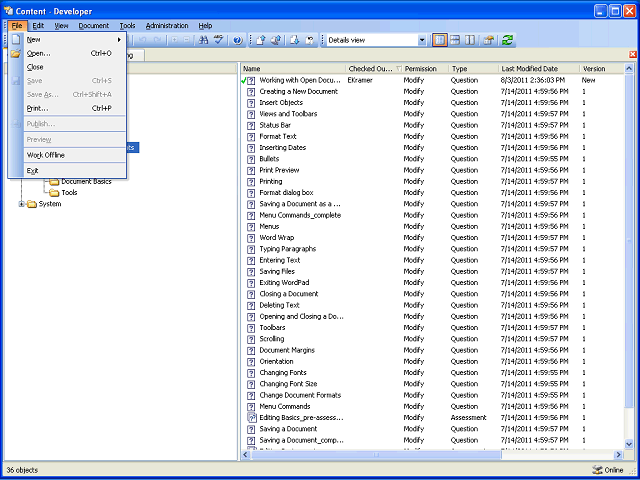Click icon for Working with Open Docu... row
This screenshot has height=480, width=640.
[251, 80]
